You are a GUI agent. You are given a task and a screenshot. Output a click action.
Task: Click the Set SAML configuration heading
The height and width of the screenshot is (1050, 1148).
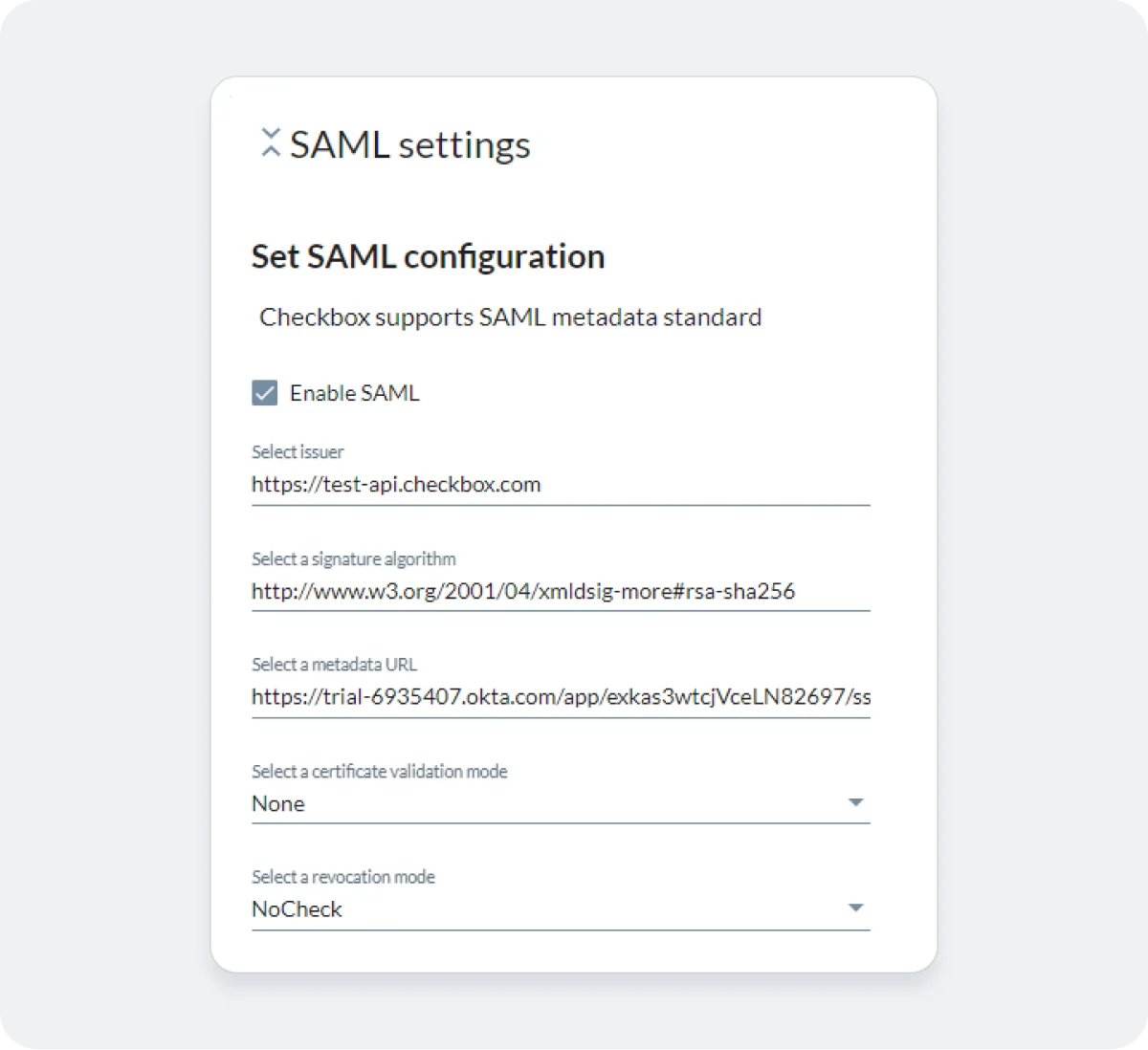click(x=428, y=256)
